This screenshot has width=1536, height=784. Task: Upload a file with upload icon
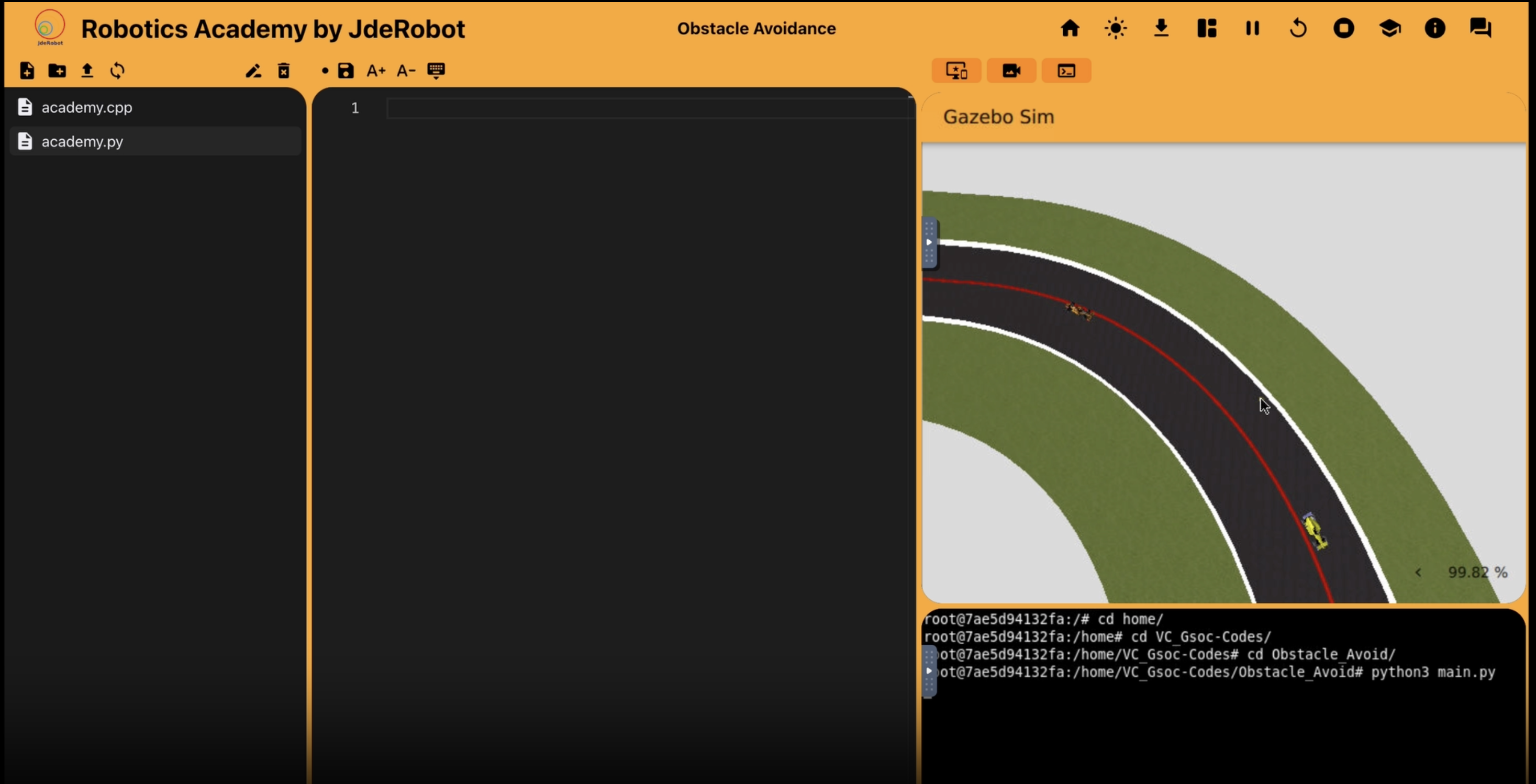[87, 70]
